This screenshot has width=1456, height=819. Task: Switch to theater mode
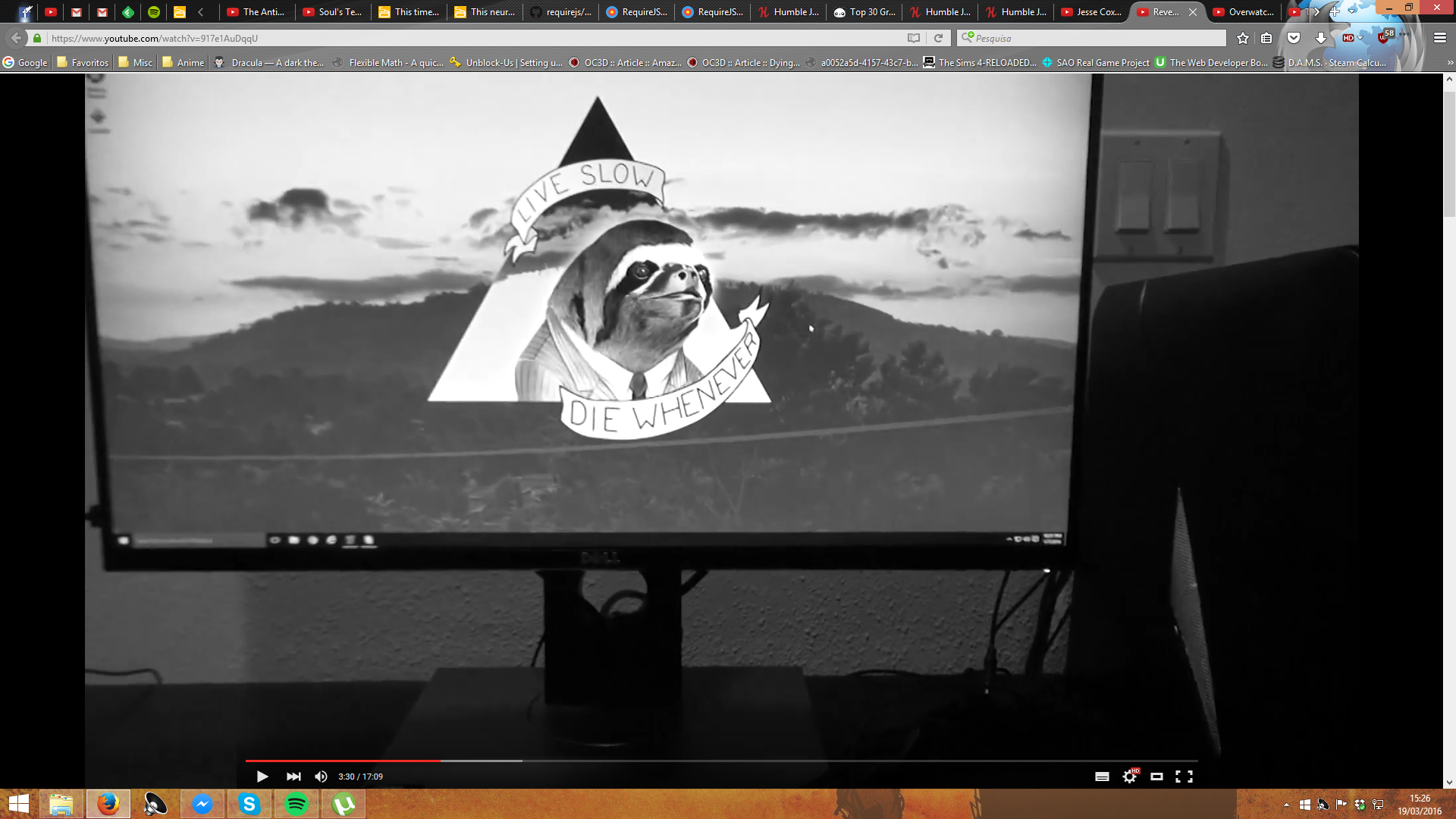[1156, 777]
